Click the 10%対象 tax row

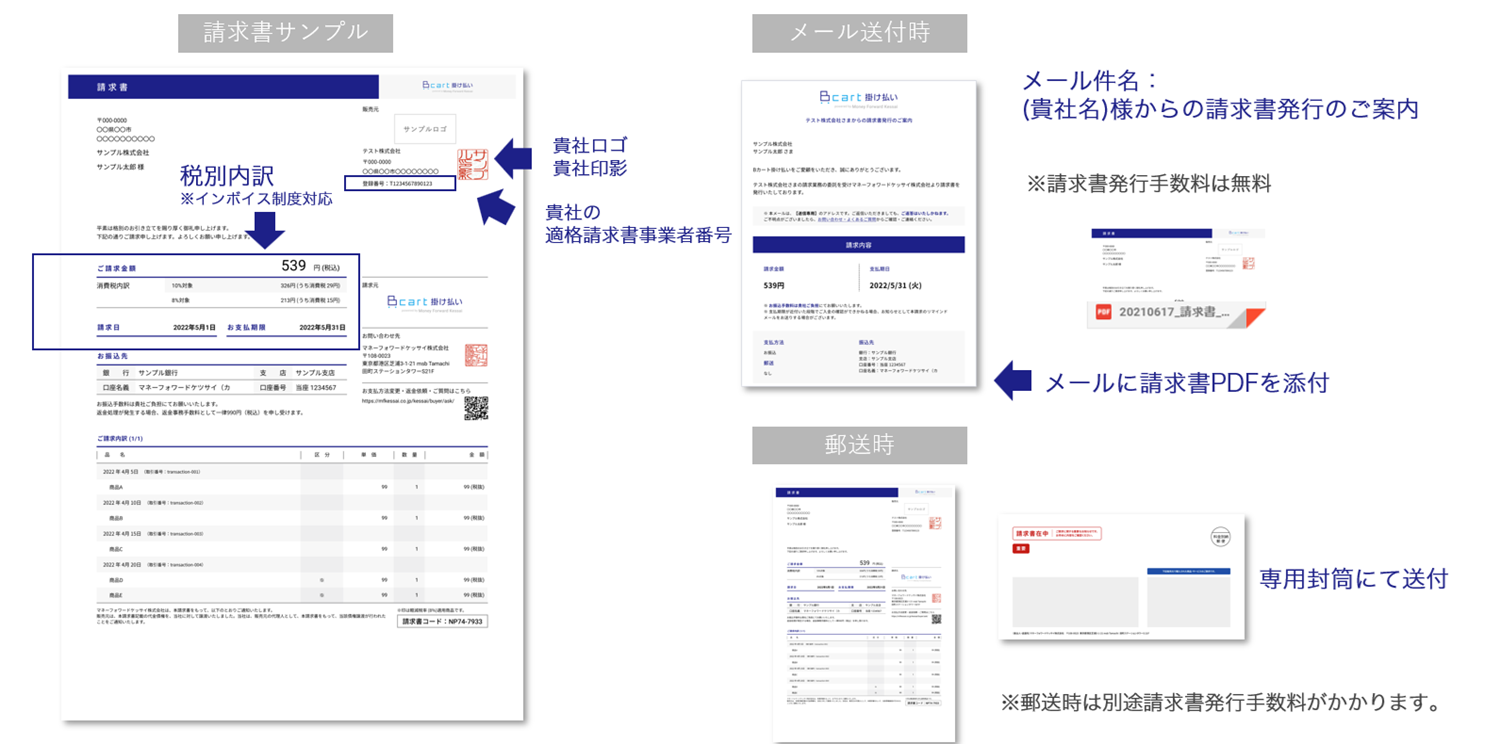[257, 285]
